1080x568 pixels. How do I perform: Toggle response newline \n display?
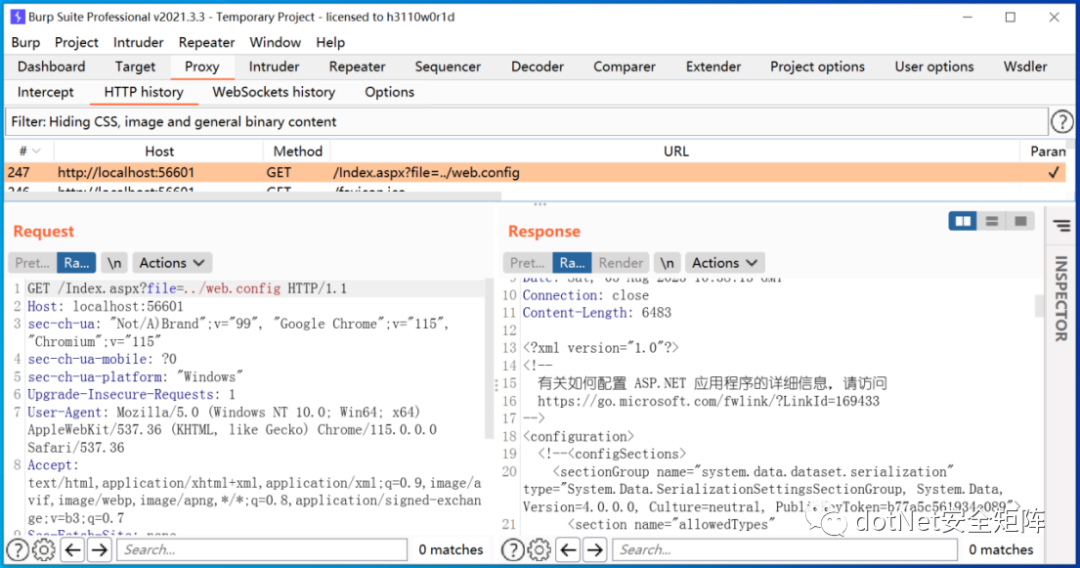pos(667,263)
